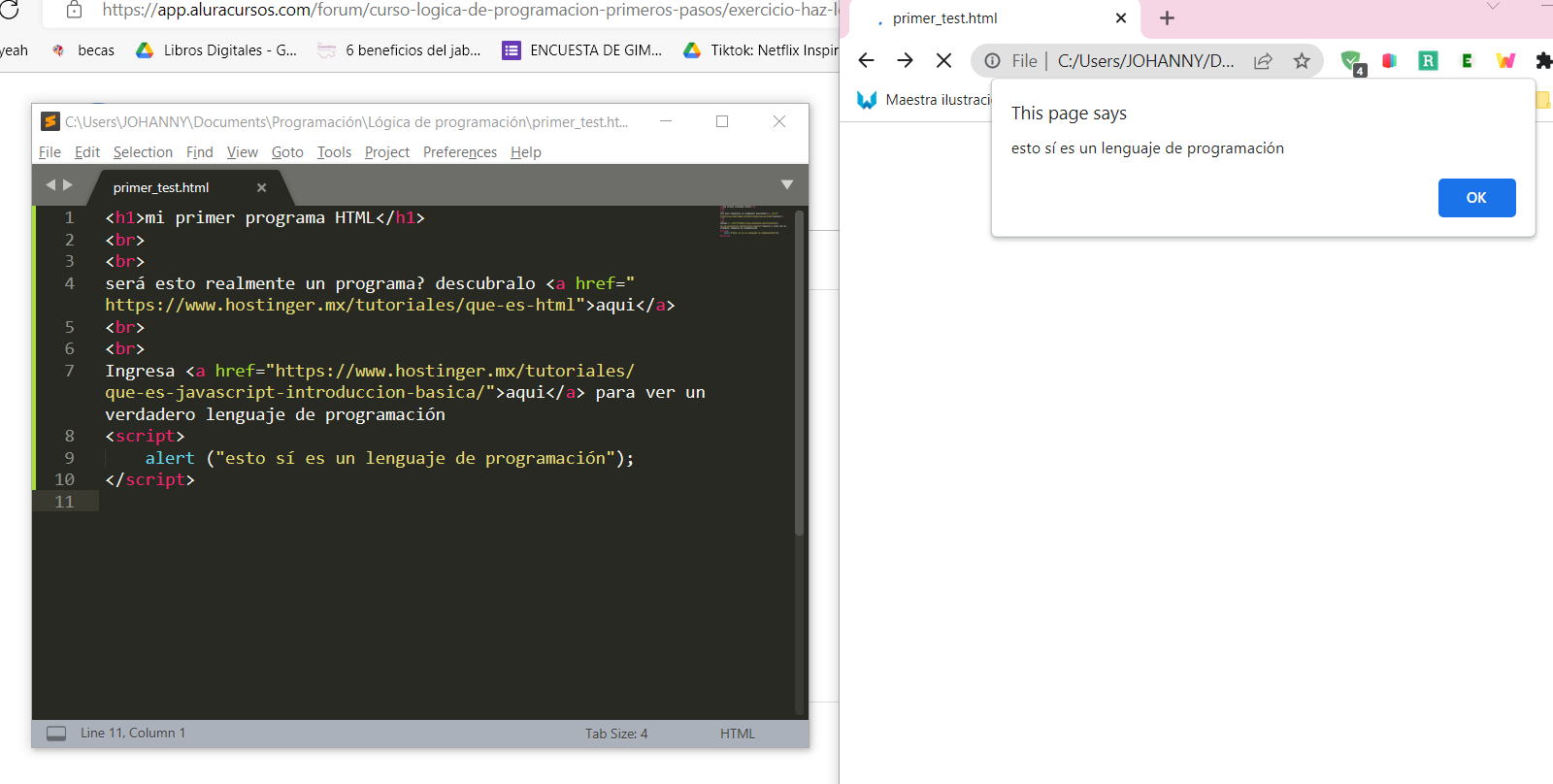Open Libros Digitales bookmark
This screenshot has width=1553, height=784.
coord(216,50)
